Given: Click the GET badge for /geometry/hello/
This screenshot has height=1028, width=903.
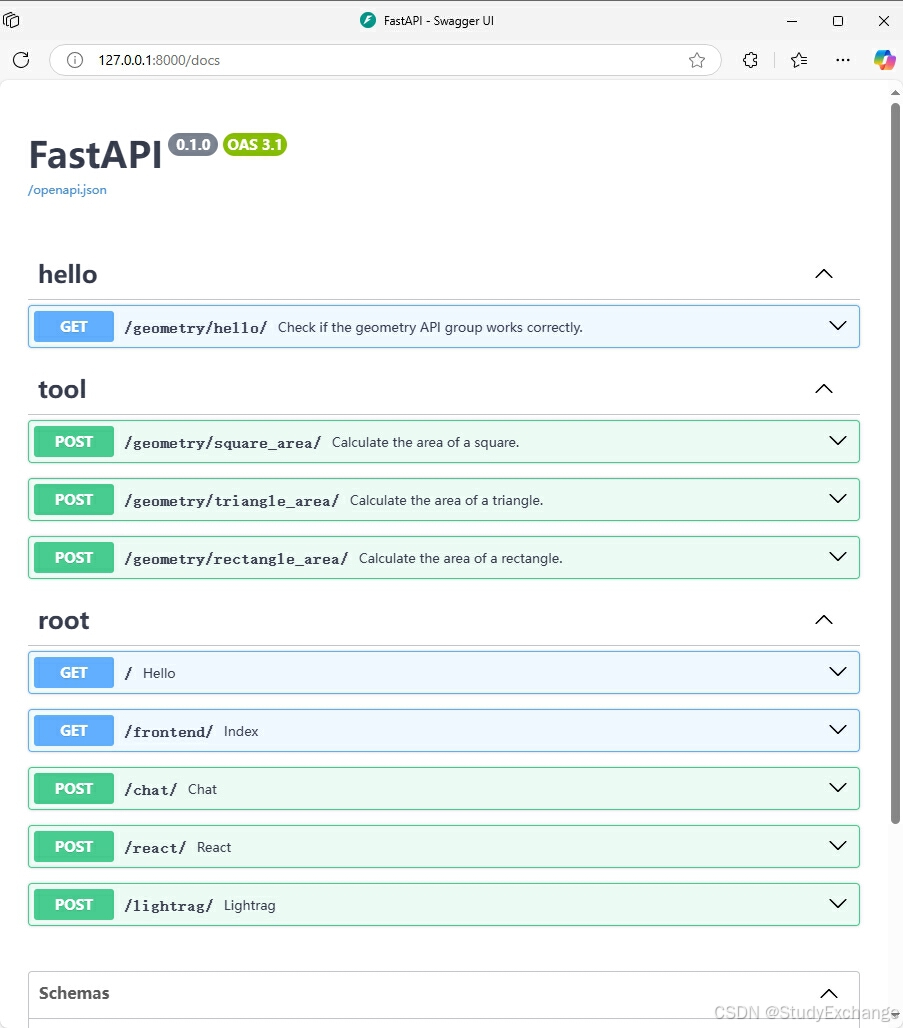Looking at the screenshot, I should click(x=73, y=326).
